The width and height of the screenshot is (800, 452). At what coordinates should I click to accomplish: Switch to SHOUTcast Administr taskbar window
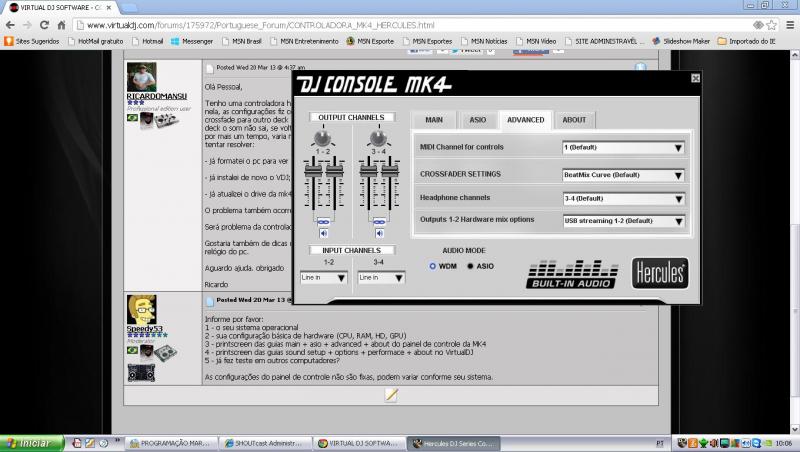265,443
